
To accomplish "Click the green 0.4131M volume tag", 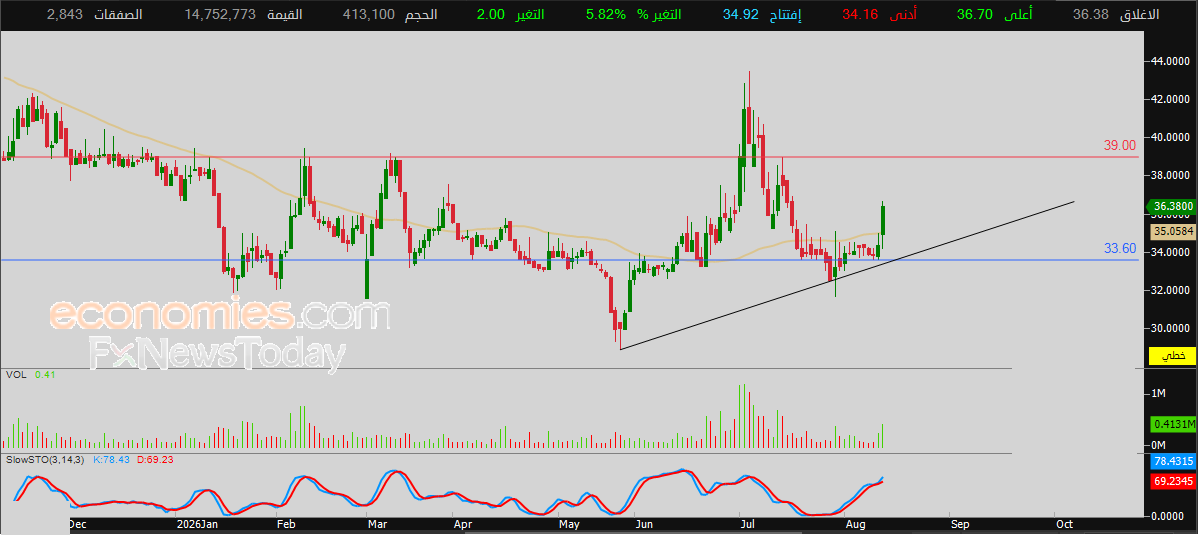I will point(1172,424).
